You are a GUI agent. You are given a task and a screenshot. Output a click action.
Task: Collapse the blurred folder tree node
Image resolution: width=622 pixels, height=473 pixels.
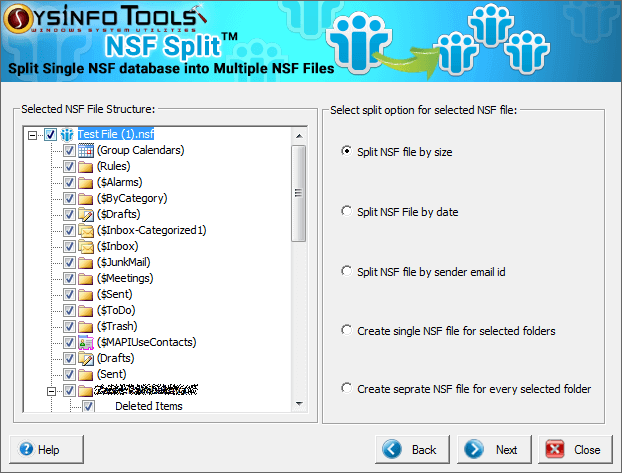pyautogui.click(x=52, y=392)
